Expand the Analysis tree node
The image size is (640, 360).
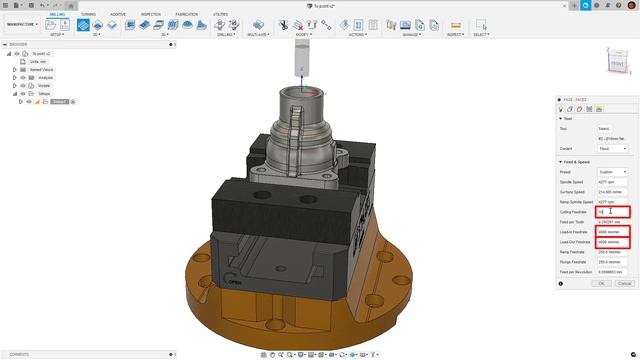[x=15, y=78]
